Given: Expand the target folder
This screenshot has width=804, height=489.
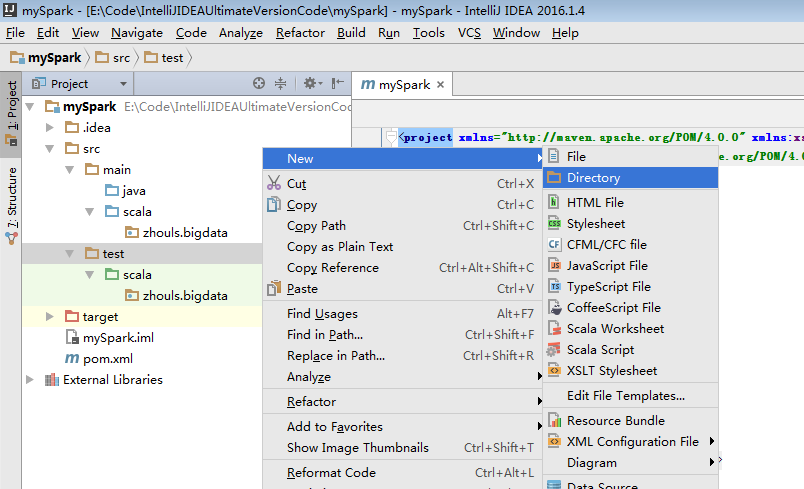Looking at the screenshot, I should pyautogui.click(x=50, y=316).
